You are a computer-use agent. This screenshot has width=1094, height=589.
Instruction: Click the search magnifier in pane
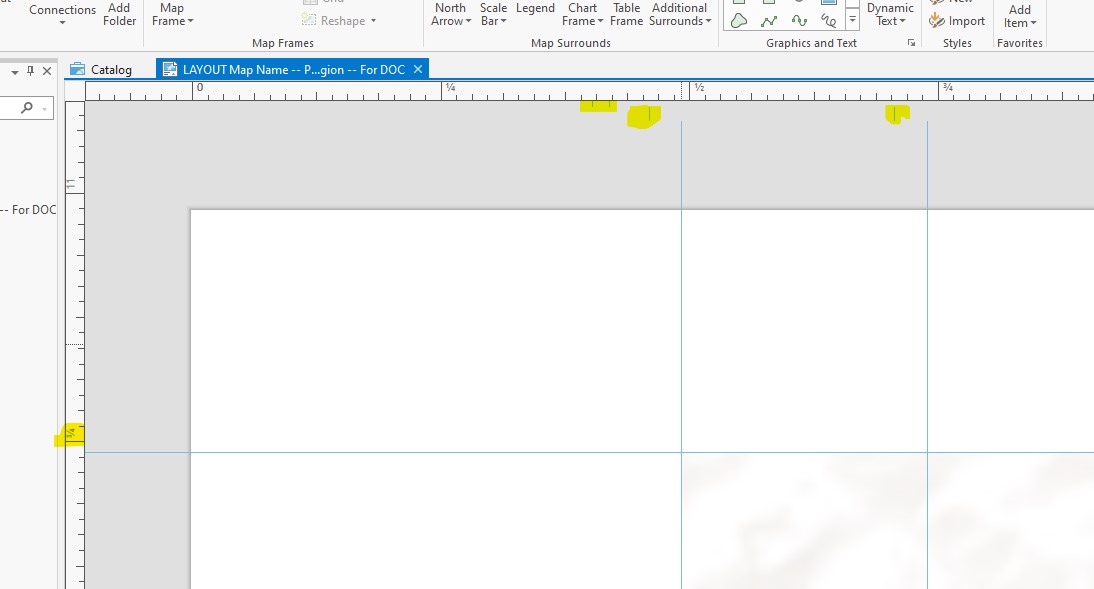coord(27,107)
